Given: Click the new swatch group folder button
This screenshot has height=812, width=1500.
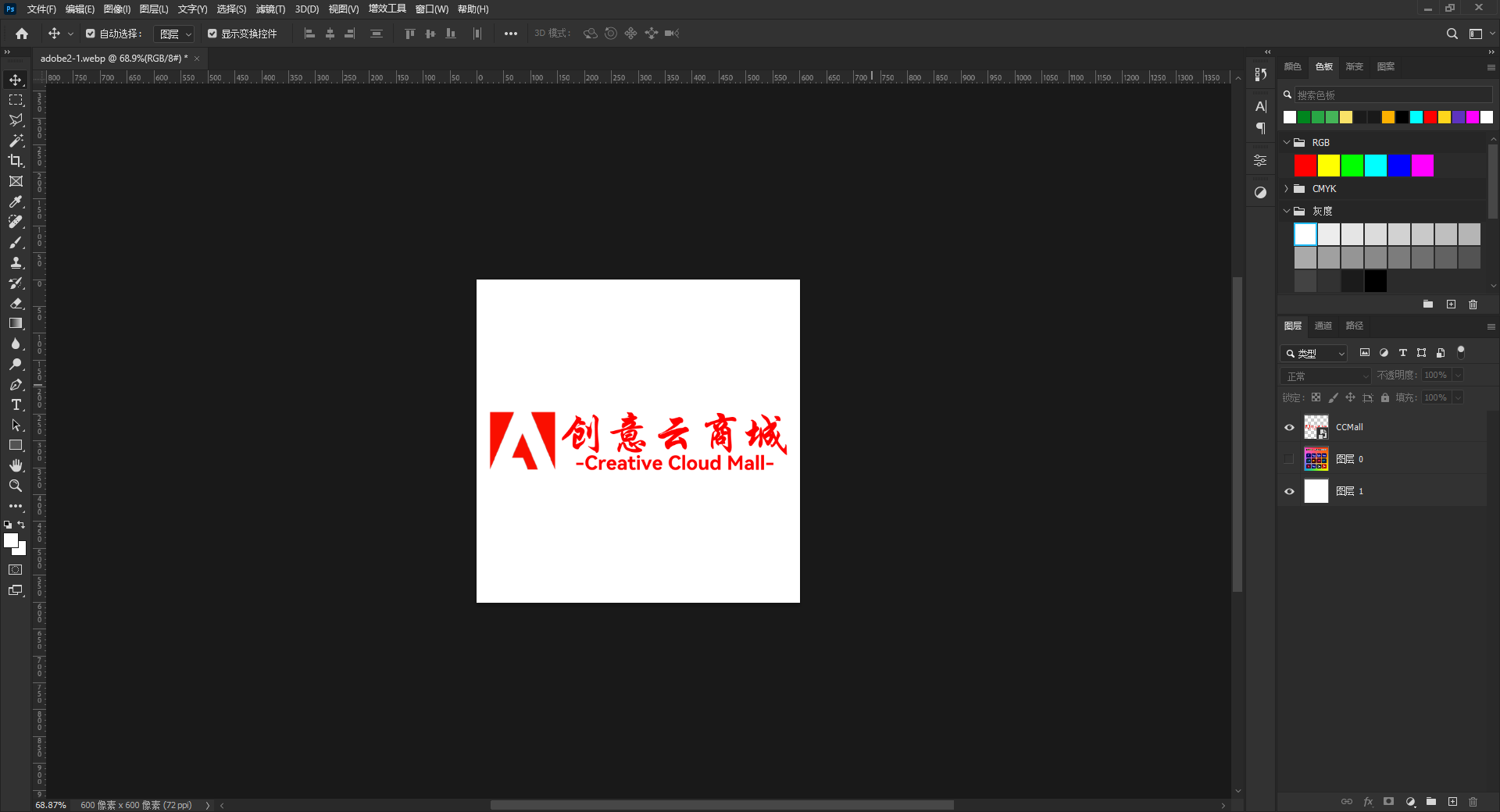Looking at the screenshot, I should pos(1428,304).
